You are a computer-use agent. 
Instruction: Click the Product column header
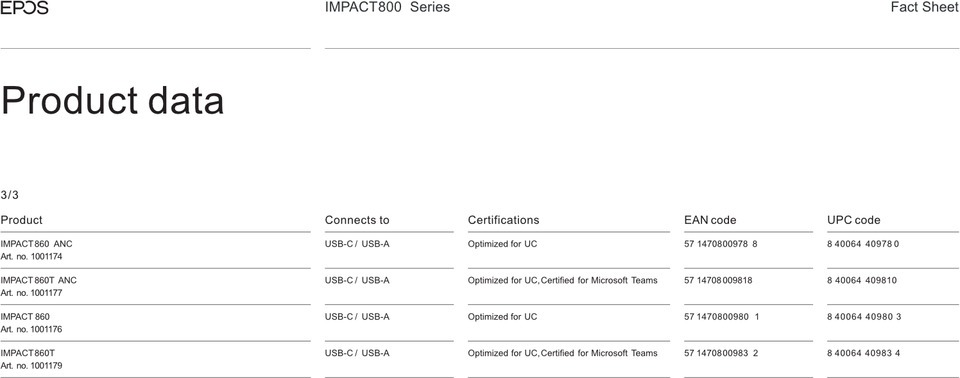(21, 220)
